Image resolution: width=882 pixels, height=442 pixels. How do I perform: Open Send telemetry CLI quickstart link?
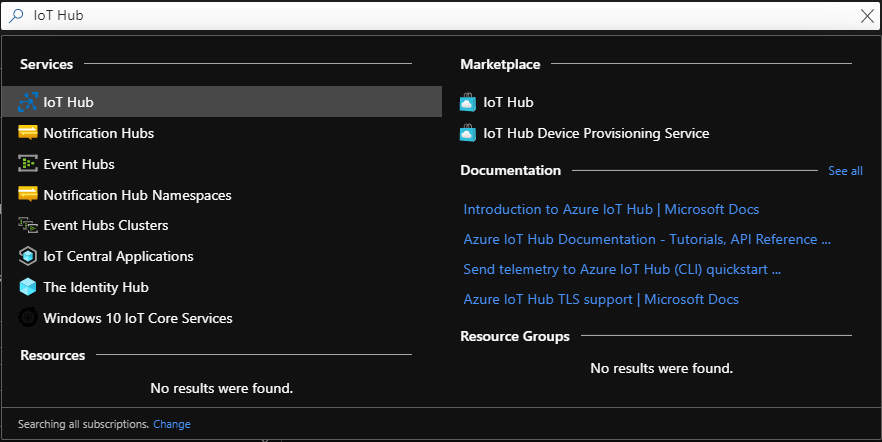tap(622, 269)
